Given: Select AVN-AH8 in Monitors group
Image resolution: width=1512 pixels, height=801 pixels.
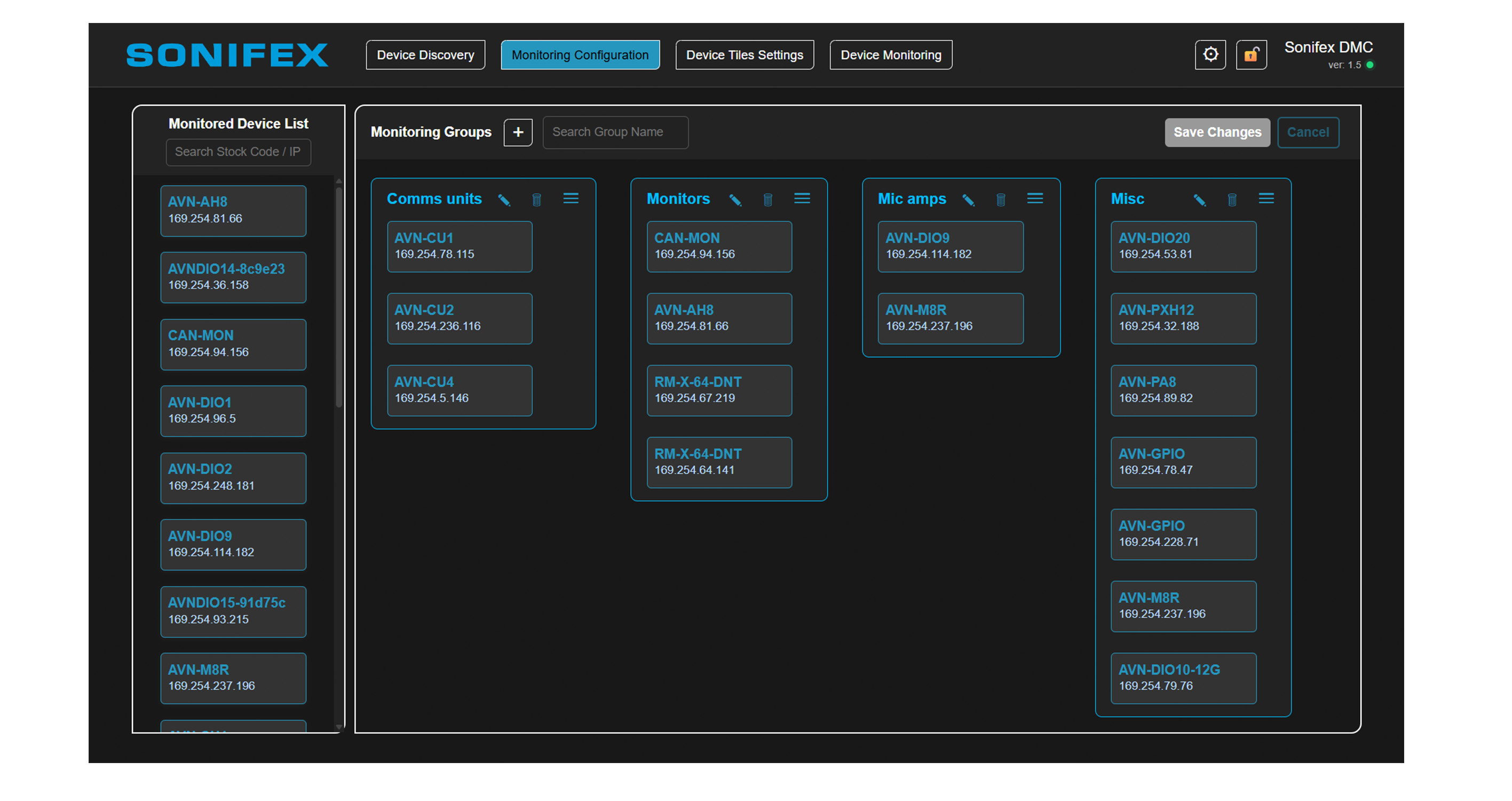Looking at the screenshot, I should (719, 318).
